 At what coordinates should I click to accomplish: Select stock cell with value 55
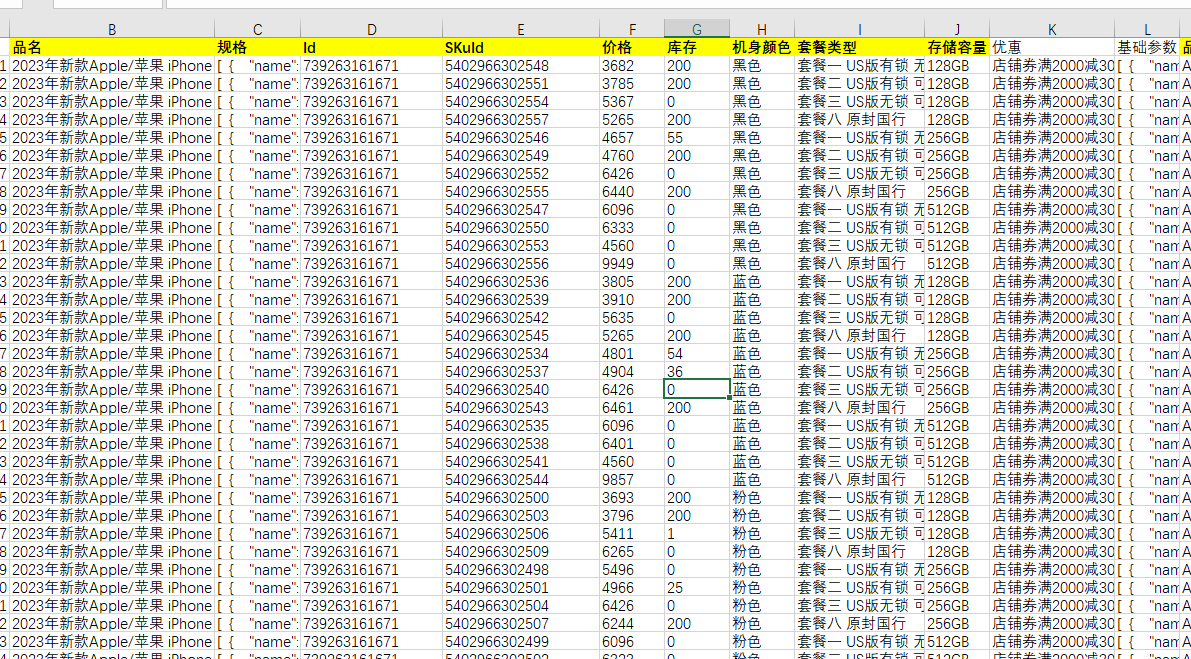pos(697,137)
